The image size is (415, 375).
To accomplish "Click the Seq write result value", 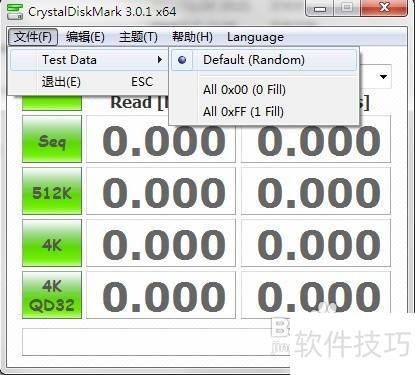I will tap(316, 139).
